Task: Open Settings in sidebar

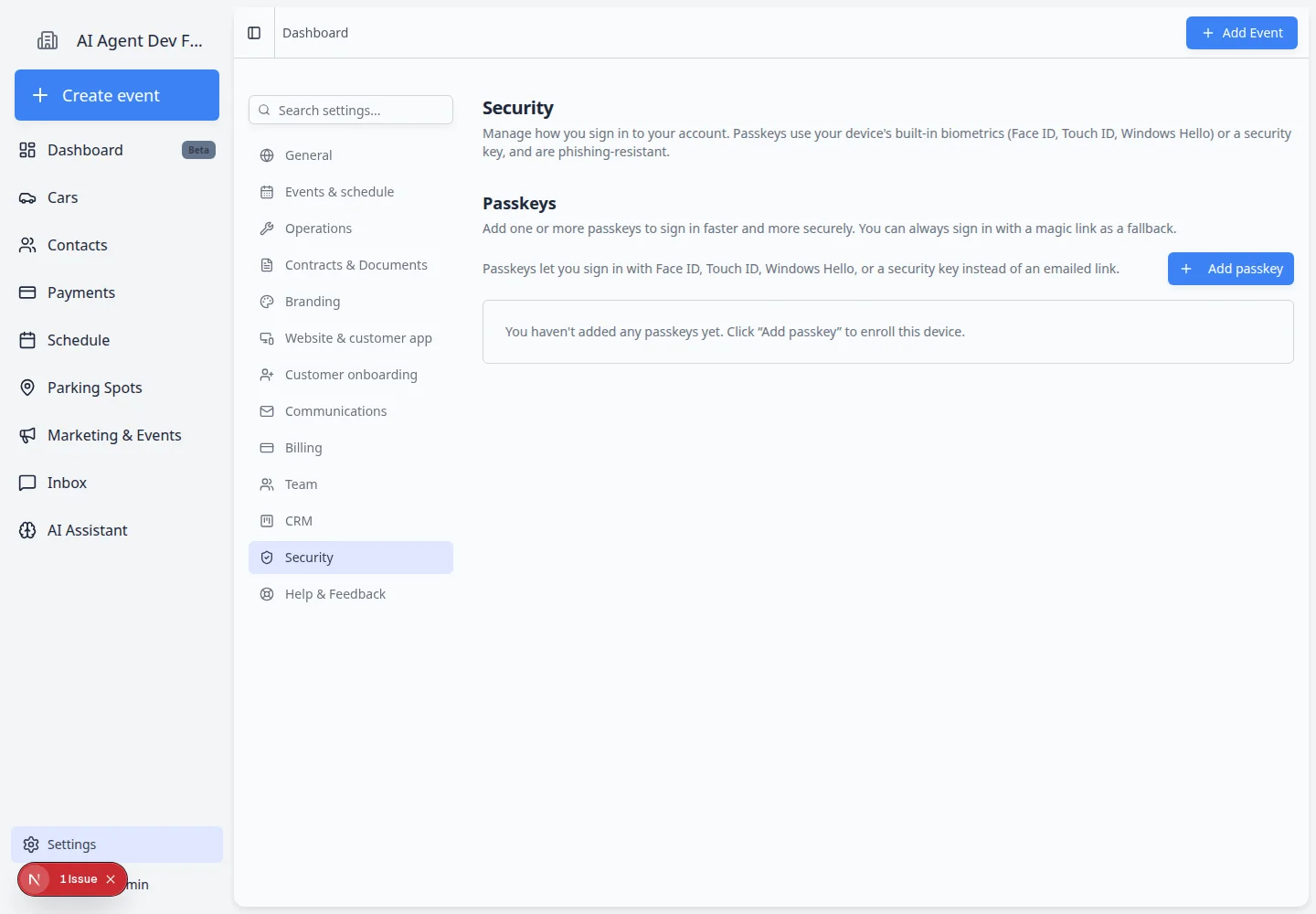Action: tap(117, 845)
